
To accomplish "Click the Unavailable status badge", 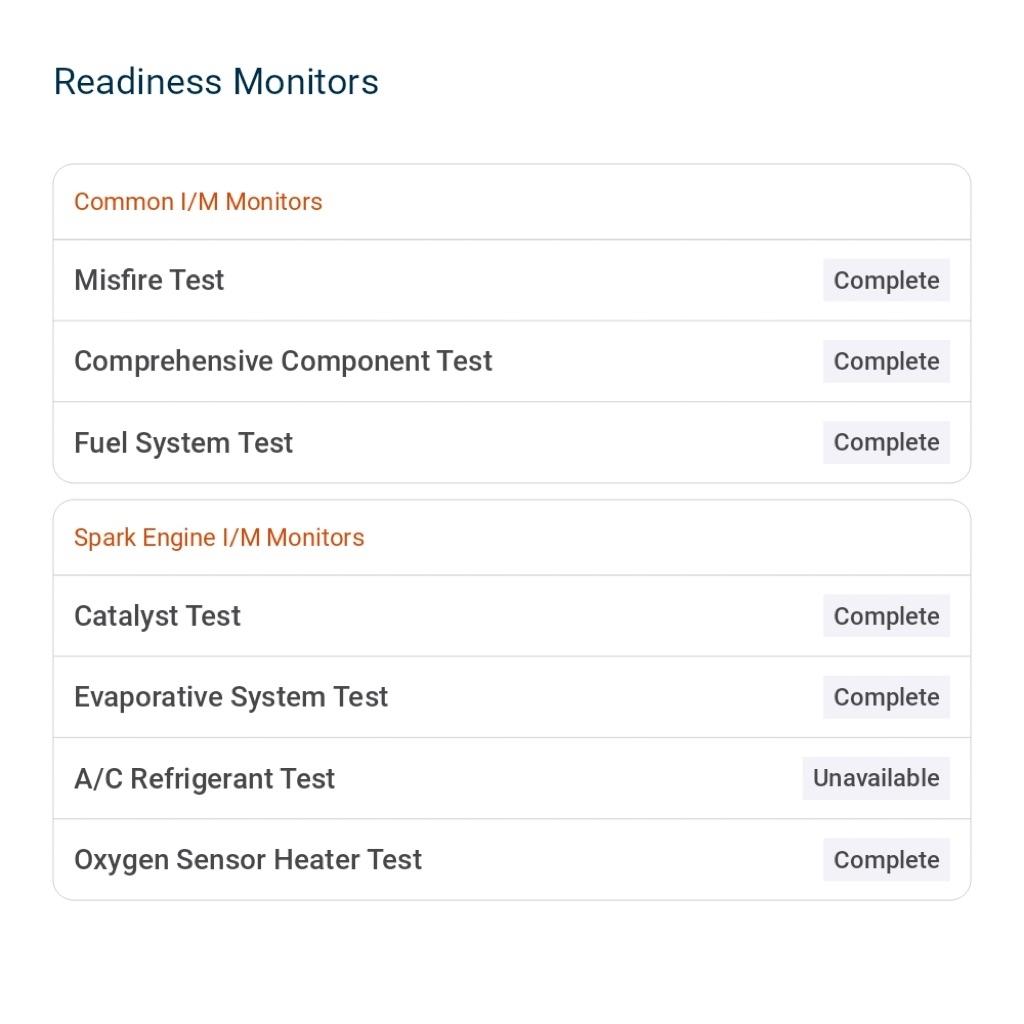I will click(876, 779).
